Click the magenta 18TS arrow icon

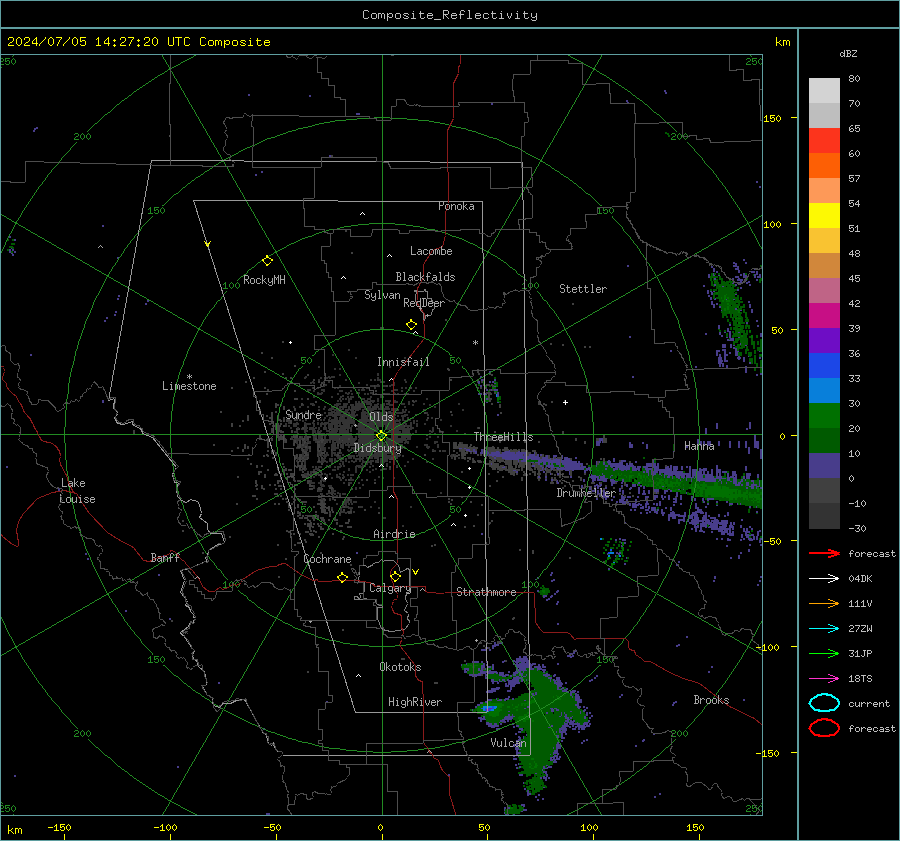coord(824,679)
